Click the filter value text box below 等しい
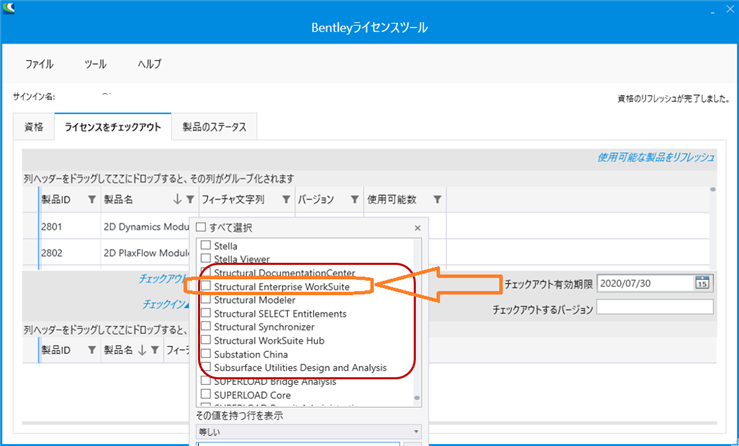This screenshot has height=446, width=739. point(298,444)
